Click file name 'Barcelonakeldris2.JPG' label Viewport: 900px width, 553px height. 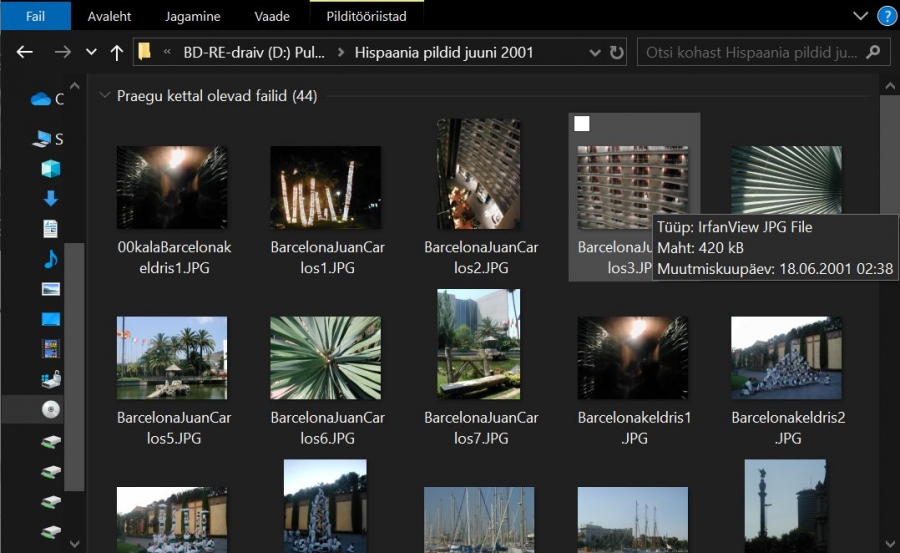coord(788,428)
